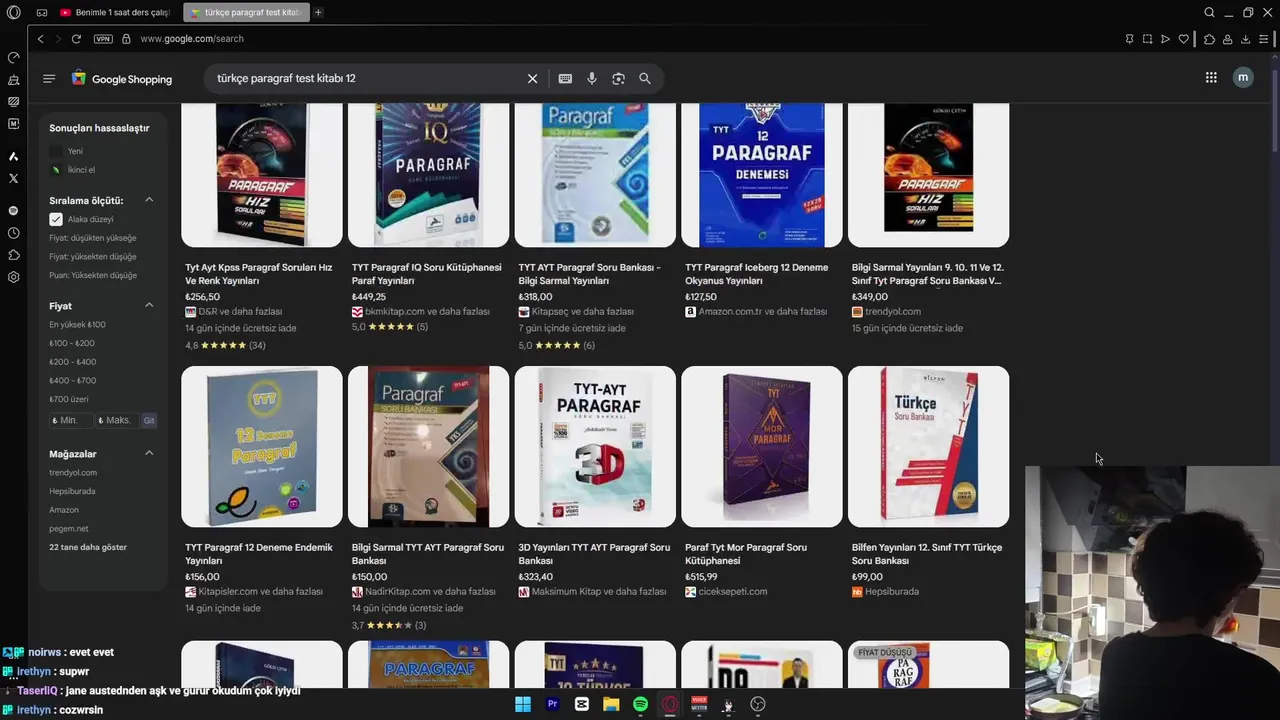Open 'TYT Paragraf 12 Deneme Endemik' listing

(259, 554)
